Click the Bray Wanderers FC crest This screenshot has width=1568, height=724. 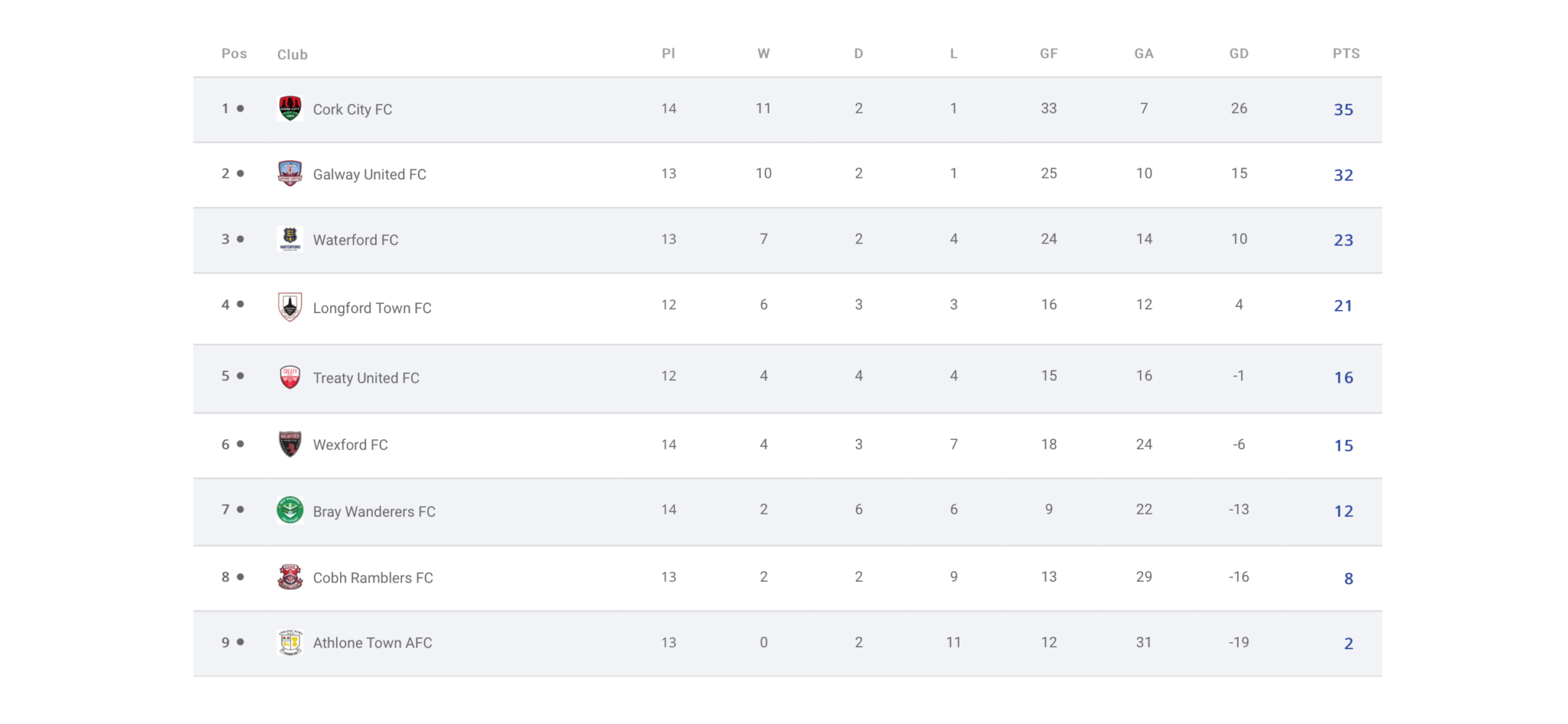click(290, 510)
